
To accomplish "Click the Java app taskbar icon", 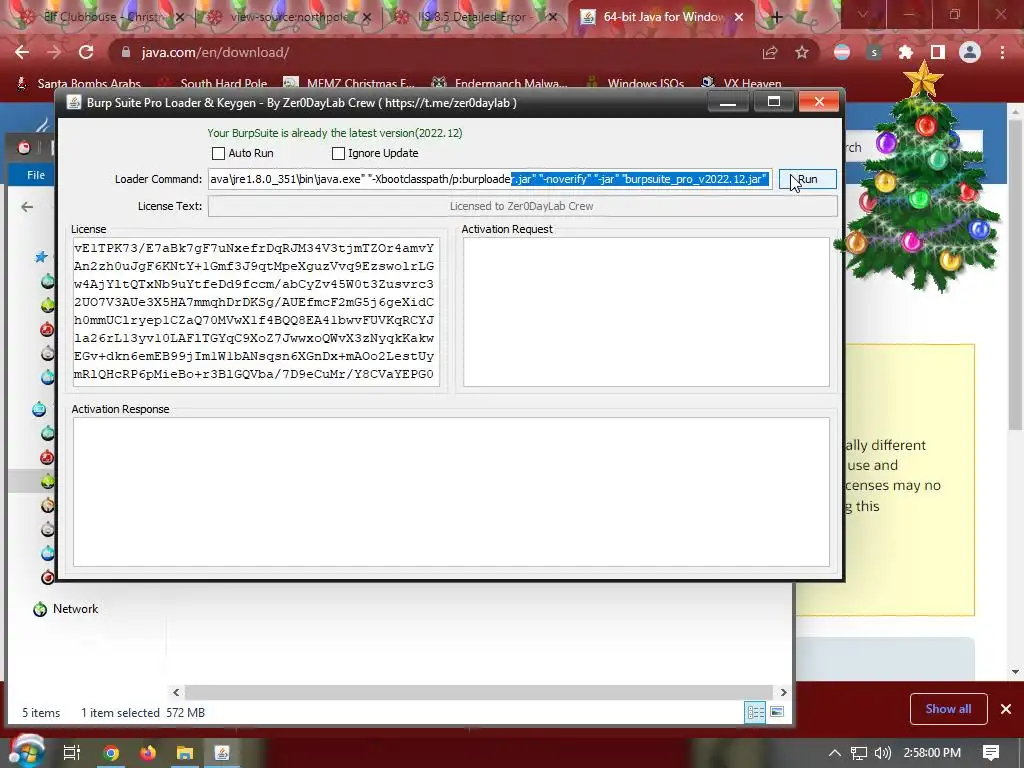I will (222, 753).
